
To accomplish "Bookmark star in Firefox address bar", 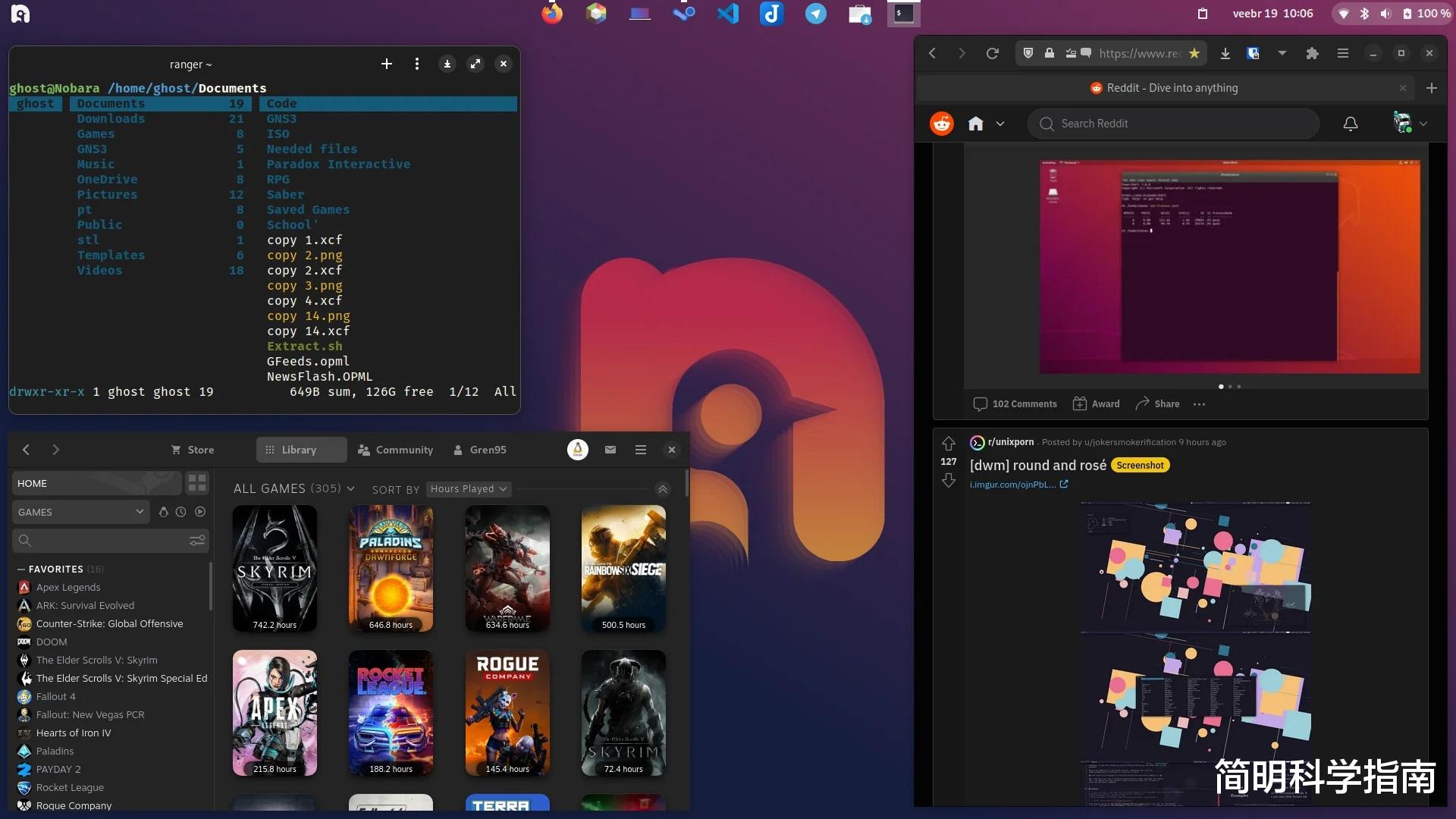I will coord(1194,53).
